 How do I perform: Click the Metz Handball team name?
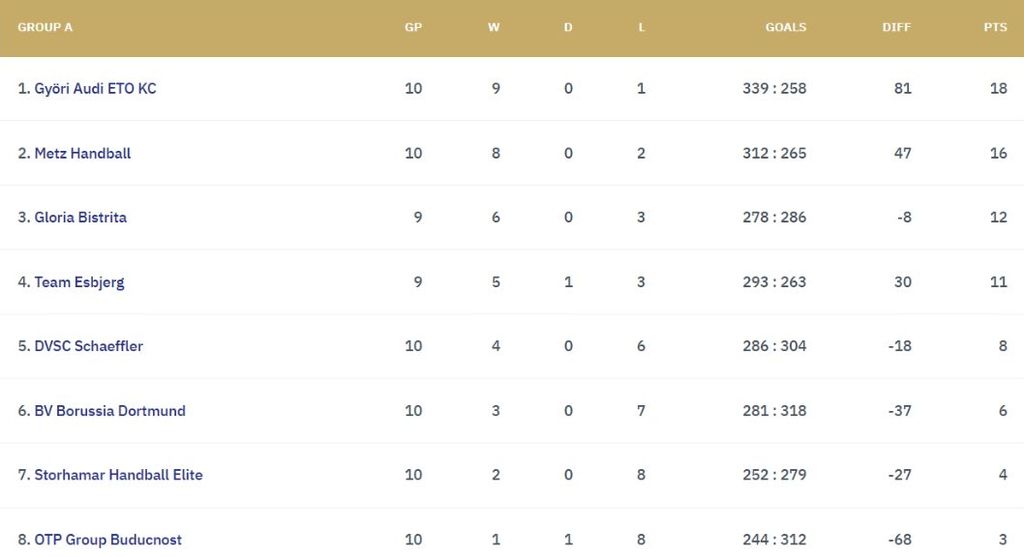tap(82, 153)
